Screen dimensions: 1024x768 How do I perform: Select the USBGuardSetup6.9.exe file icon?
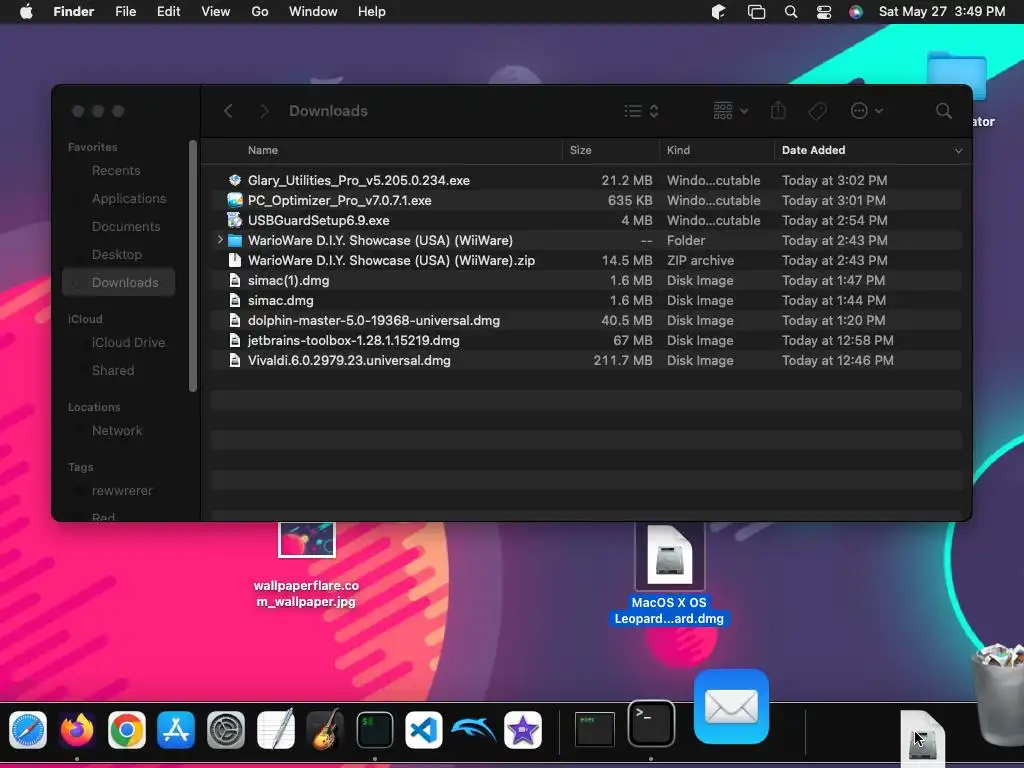234,220
